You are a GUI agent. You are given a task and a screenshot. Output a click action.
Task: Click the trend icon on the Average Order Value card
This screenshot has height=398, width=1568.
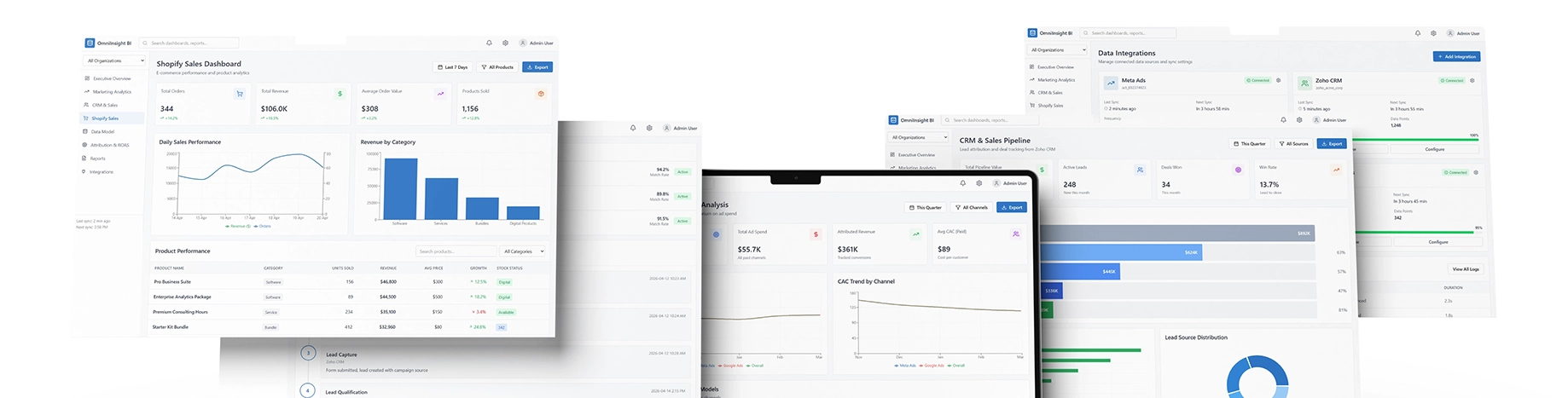point(440,94)
